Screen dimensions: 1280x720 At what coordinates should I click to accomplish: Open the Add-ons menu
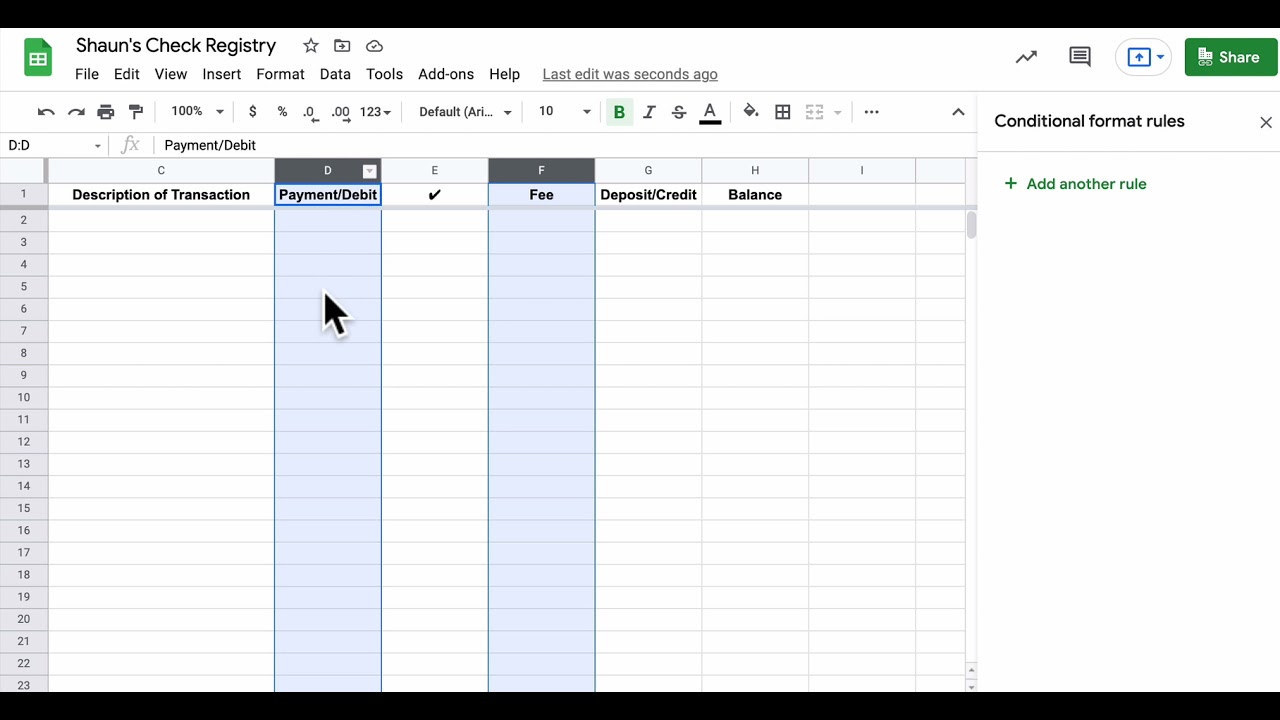446,74
